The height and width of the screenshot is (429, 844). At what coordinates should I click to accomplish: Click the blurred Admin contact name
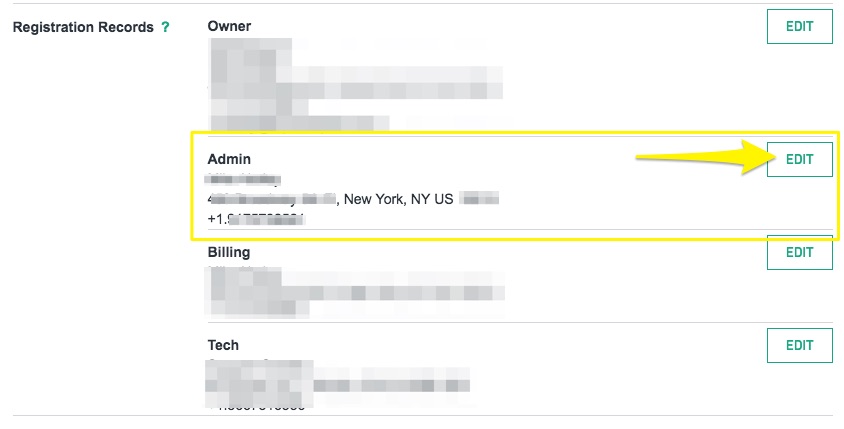click(241, 180)
